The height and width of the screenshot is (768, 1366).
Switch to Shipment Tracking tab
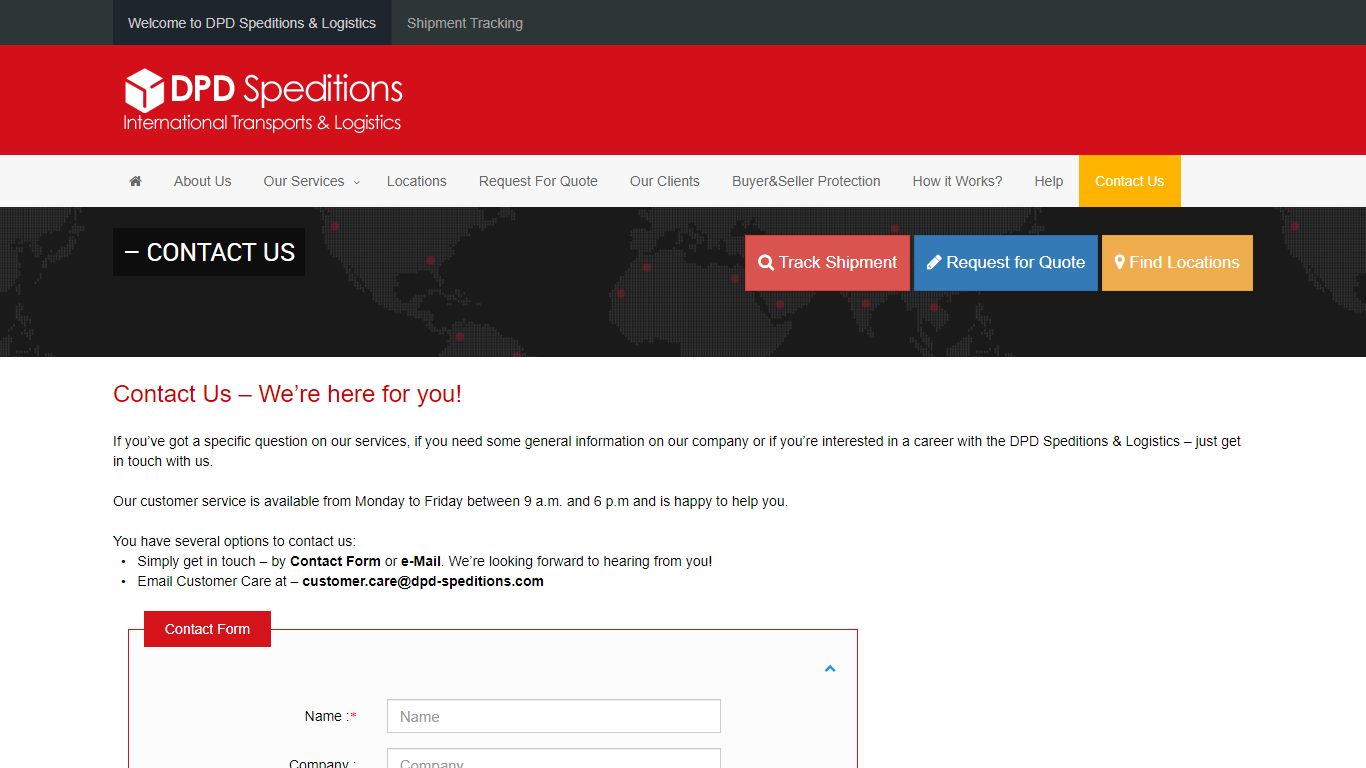[x=465, y=23]
